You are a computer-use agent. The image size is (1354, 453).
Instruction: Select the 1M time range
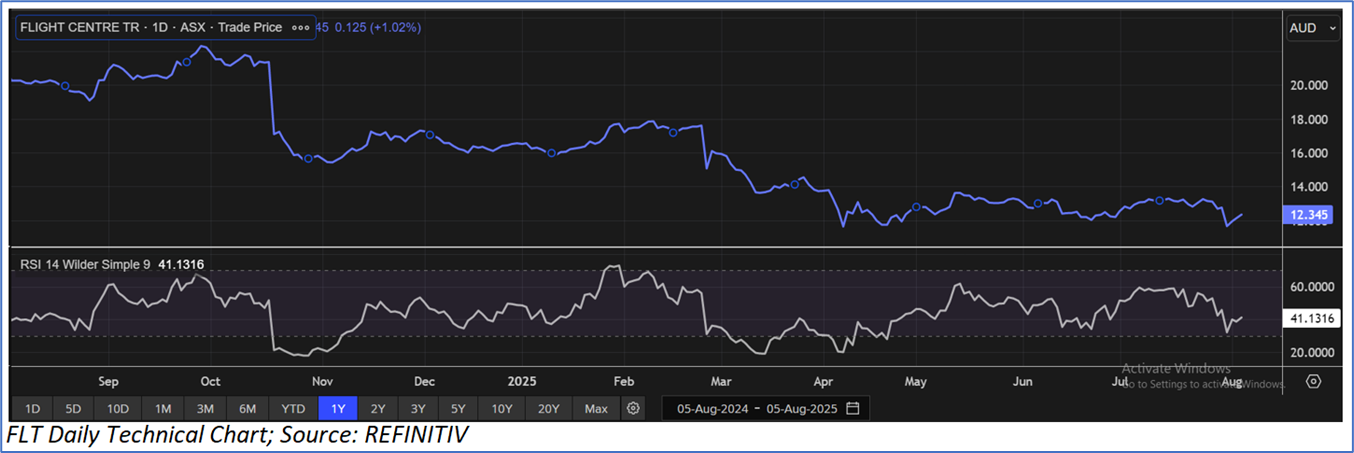coord(163,408)
